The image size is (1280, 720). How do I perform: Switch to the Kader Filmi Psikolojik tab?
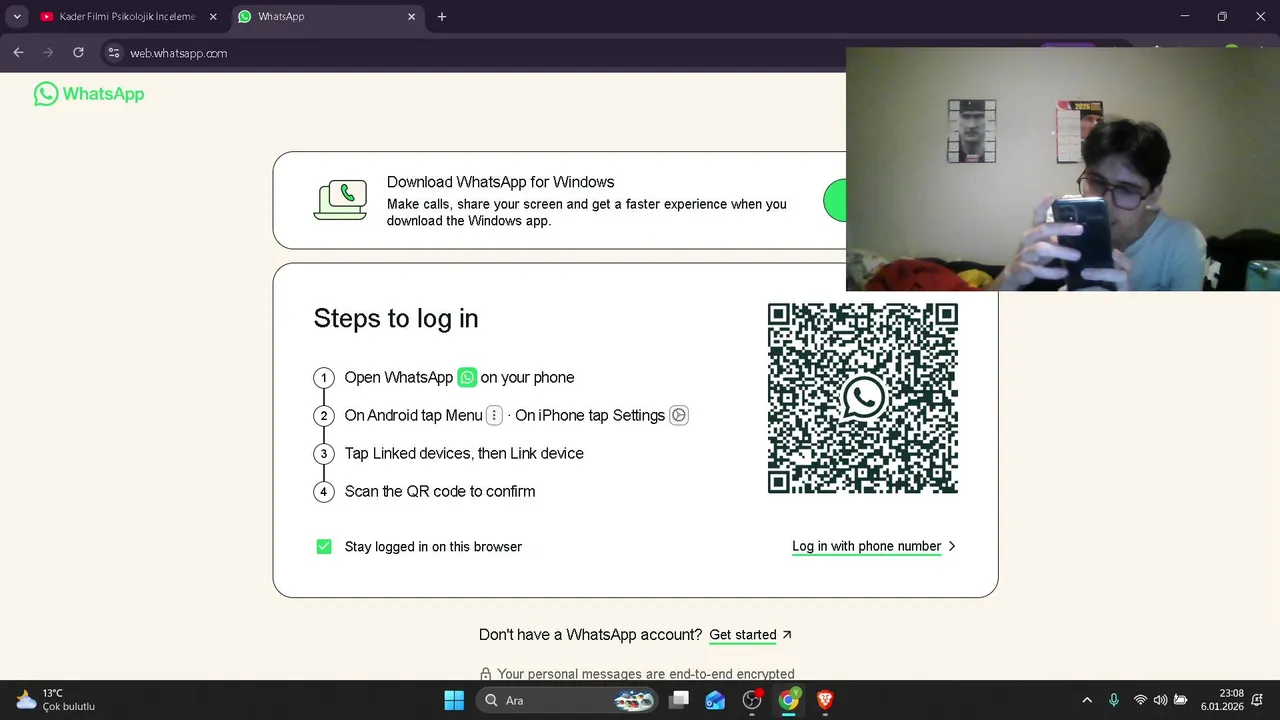click(x=127, y=17)
